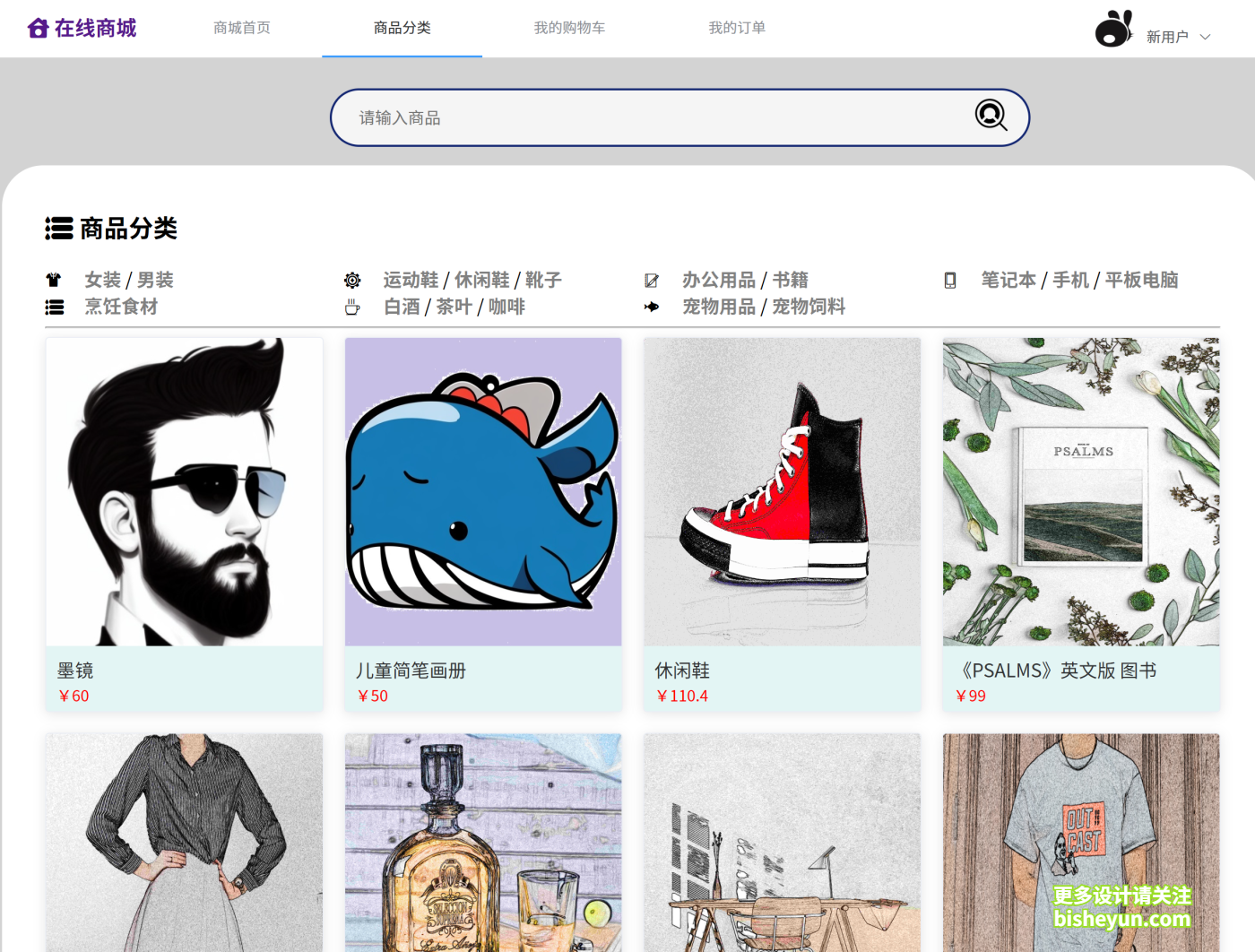The height and width of the screenshot is (952, 1255).
Task: Open the striped shirt woman product image
Action: 185,843
